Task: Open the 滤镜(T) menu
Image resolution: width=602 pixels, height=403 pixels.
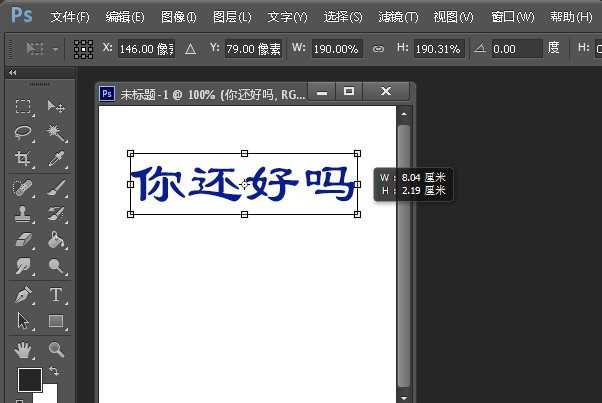Action: (x=398, y=17)
